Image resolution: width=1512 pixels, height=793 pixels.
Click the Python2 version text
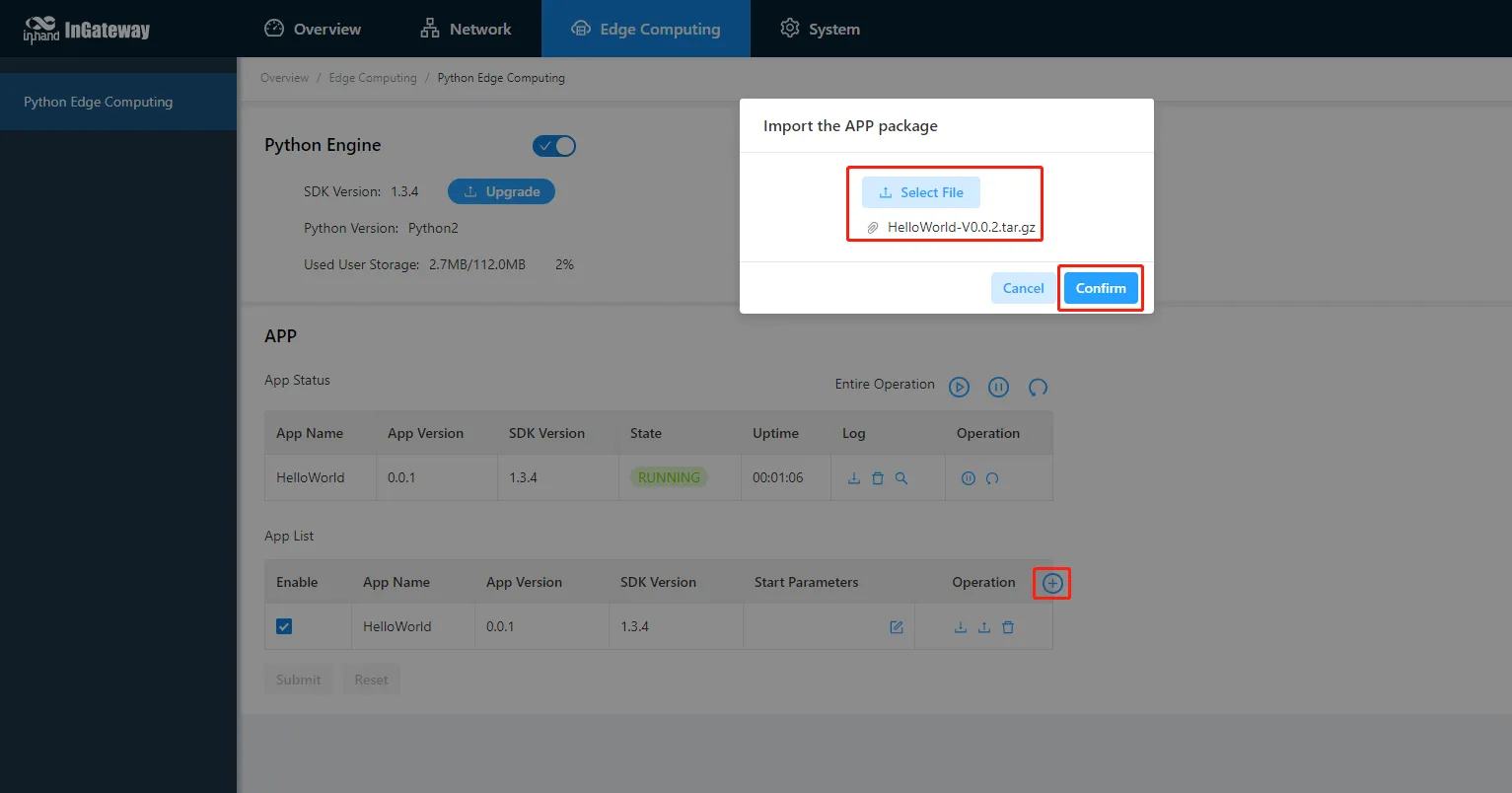point(433,228)
